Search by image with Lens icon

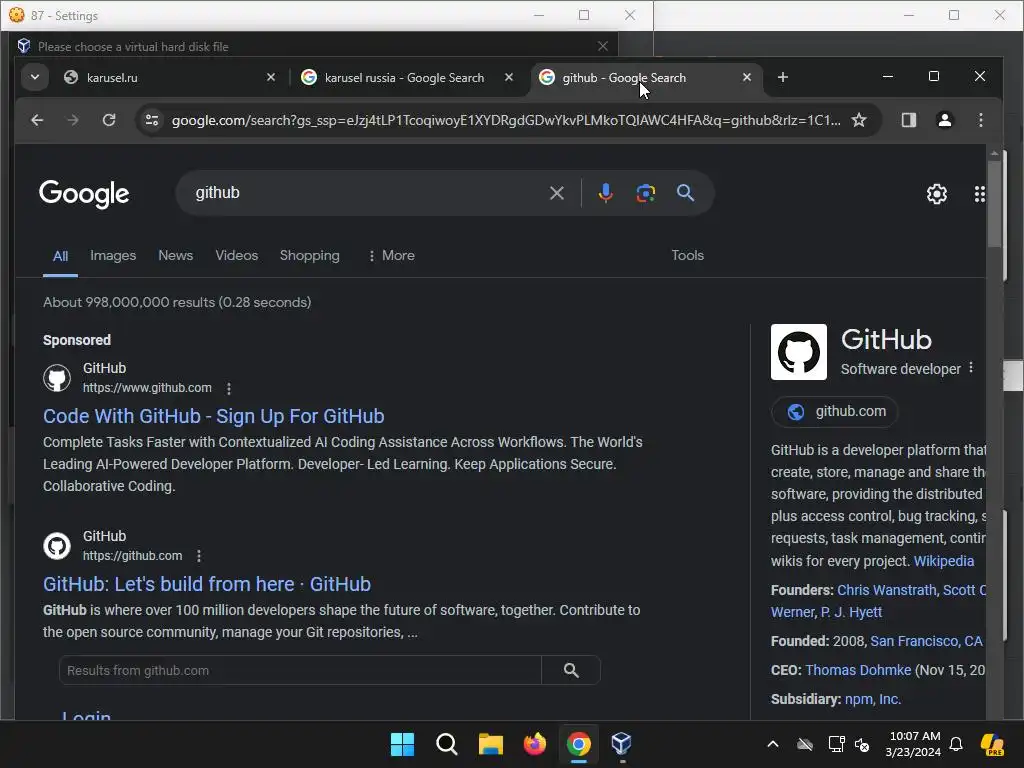click(x=645, y=193)
